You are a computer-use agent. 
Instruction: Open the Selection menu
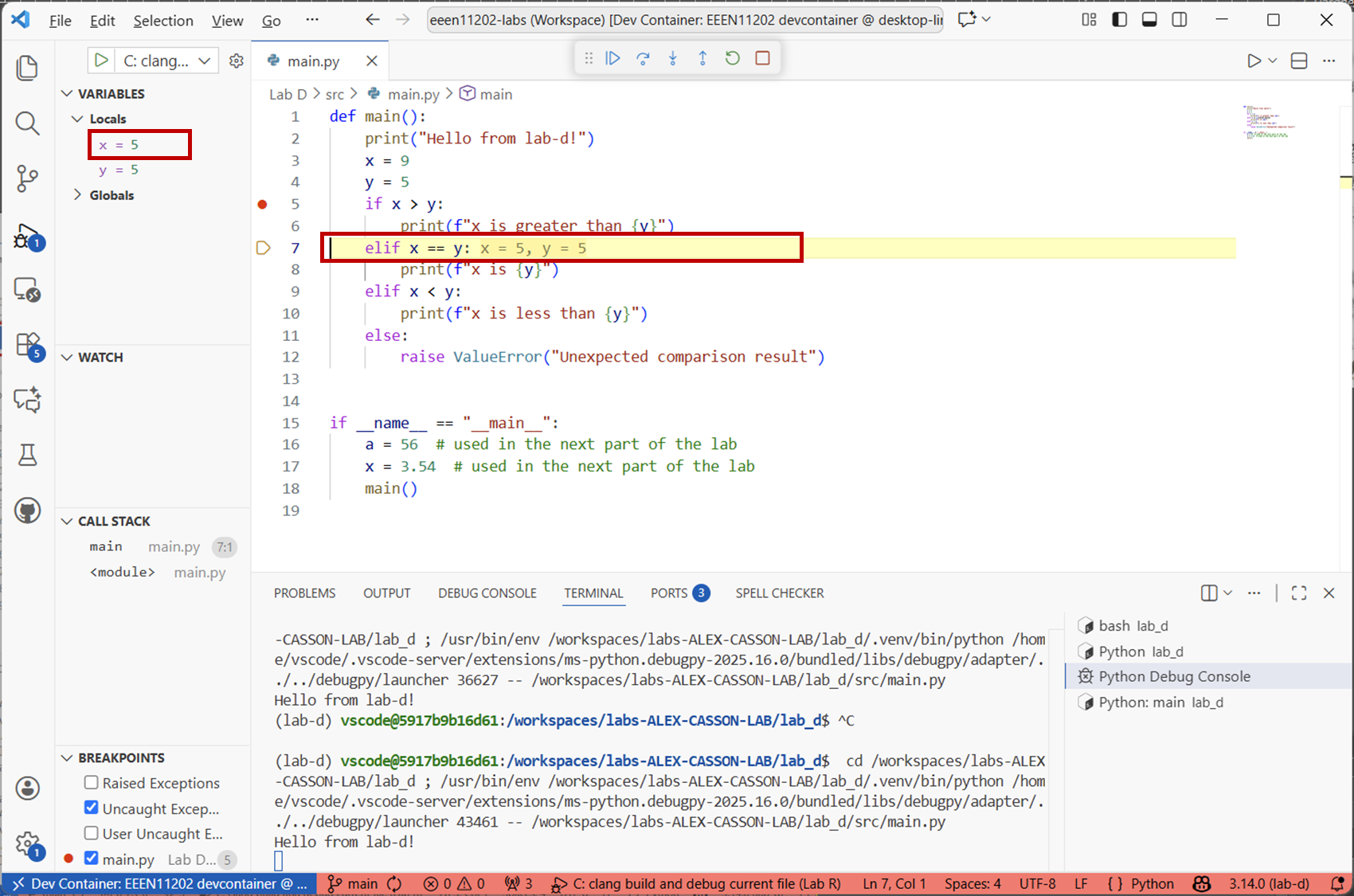(162, 21)
